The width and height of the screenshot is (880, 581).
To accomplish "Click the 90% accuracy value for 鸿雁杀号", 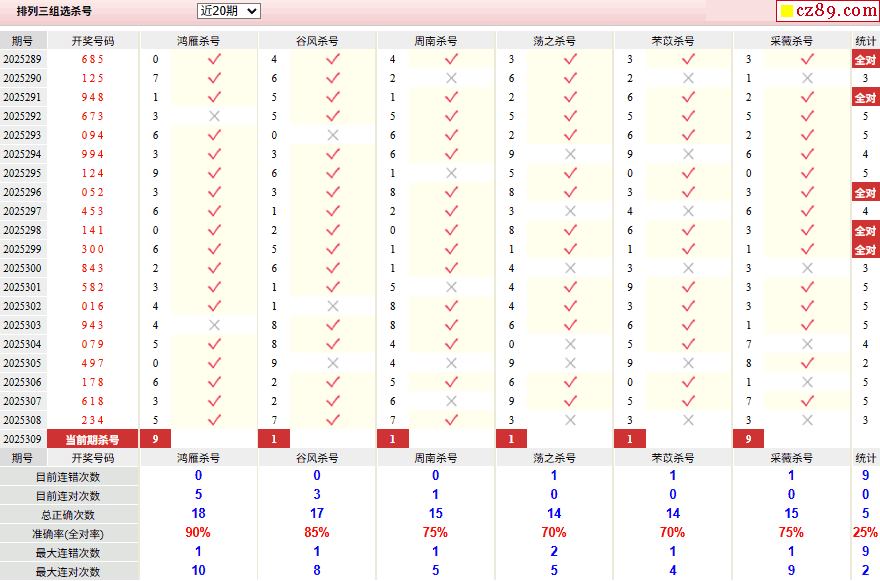I will [198, 533].
